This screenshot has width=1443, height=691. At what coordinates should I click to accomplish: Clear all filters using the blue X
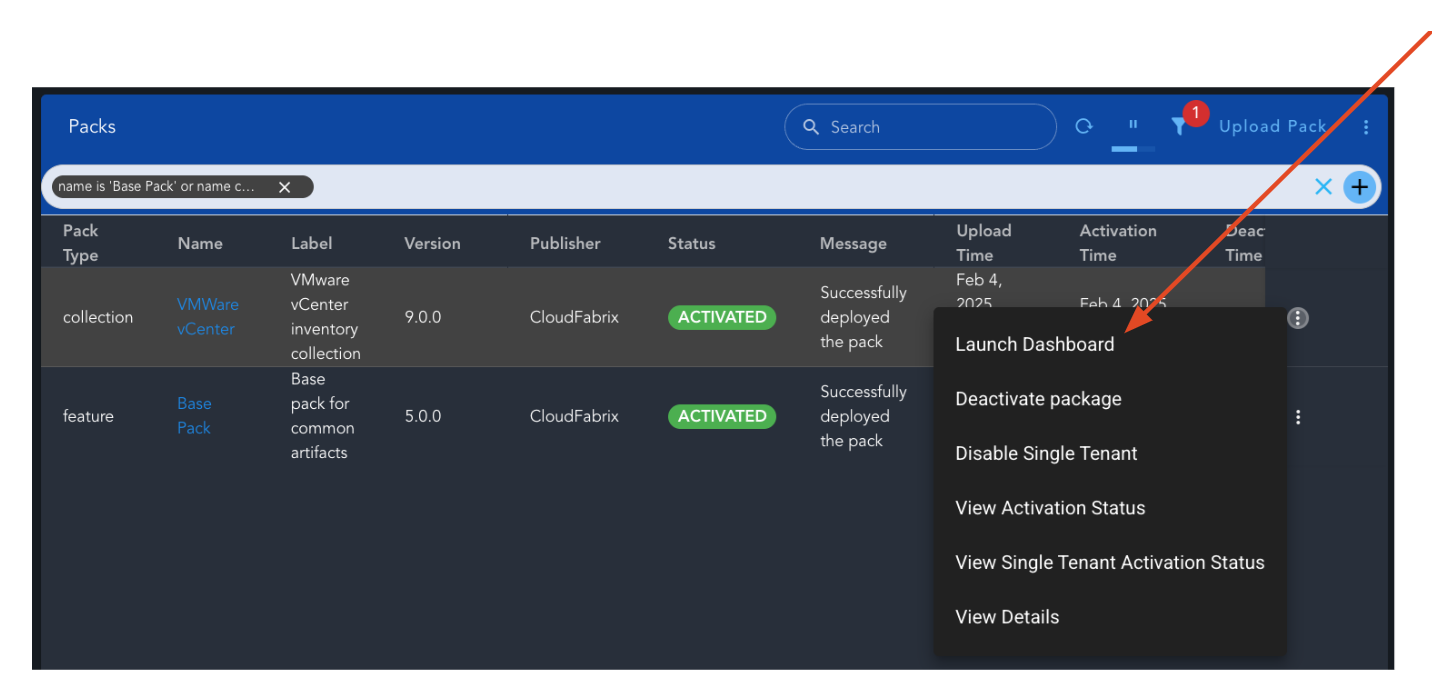tap(1323, 186)
